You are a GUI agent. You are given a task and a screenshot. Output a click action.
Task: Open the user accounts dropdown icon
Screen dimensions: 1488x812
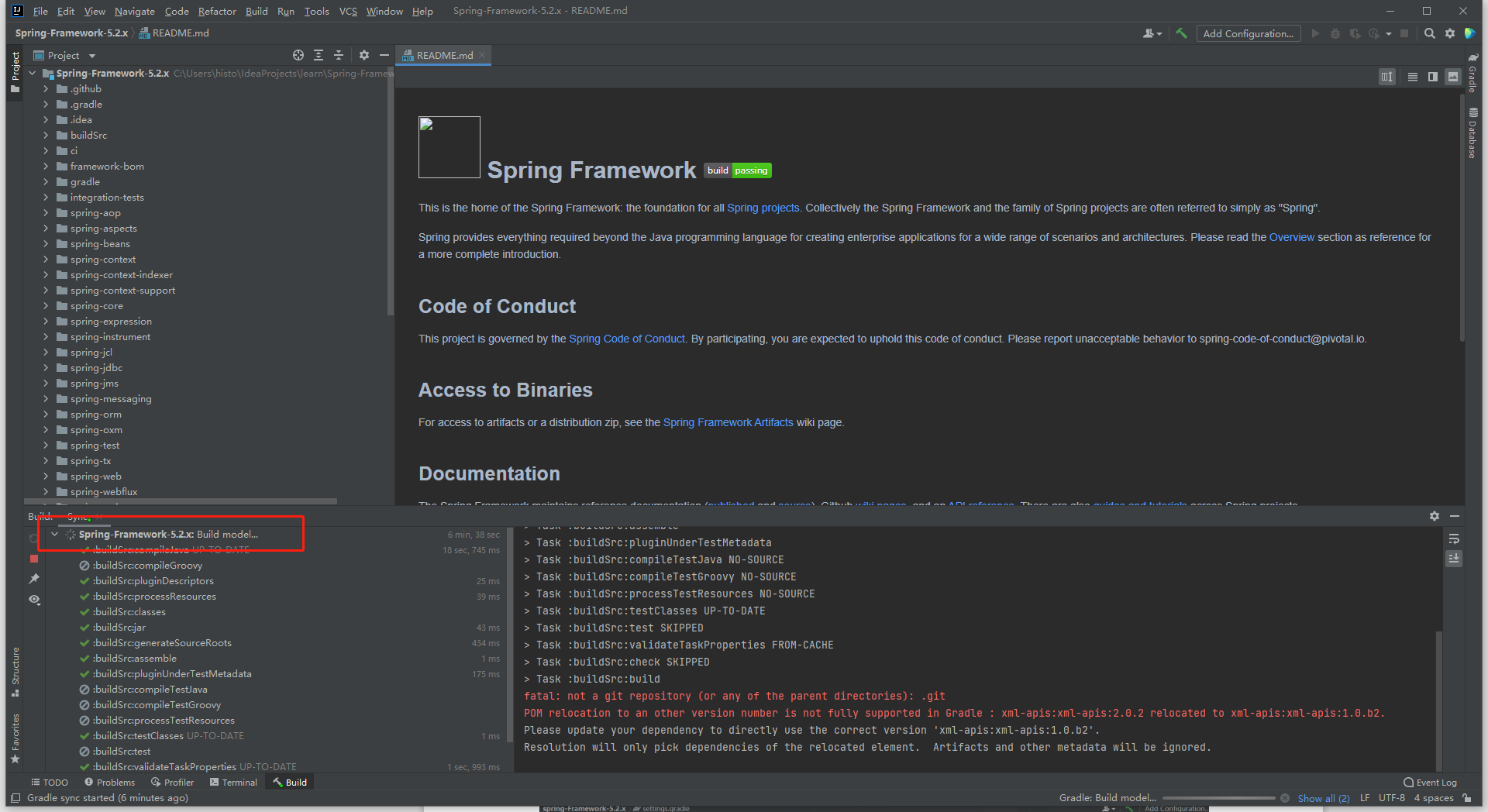point(1152,33)
